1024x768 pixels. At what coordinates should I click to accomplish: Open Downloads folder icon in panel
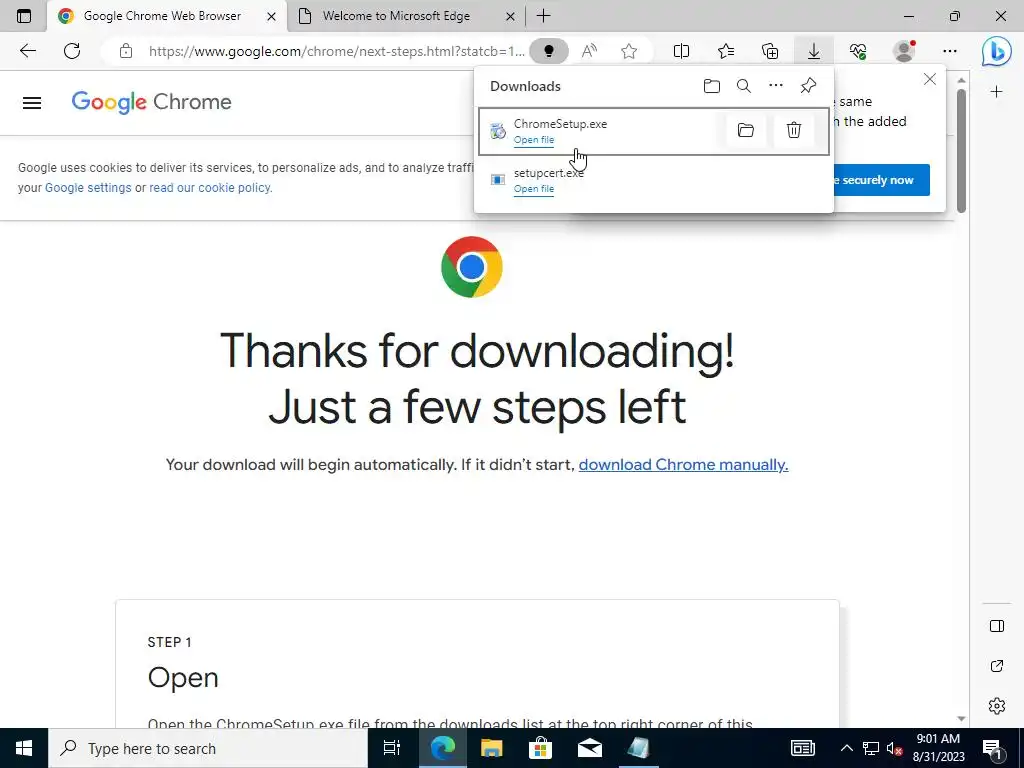(712, 86)
